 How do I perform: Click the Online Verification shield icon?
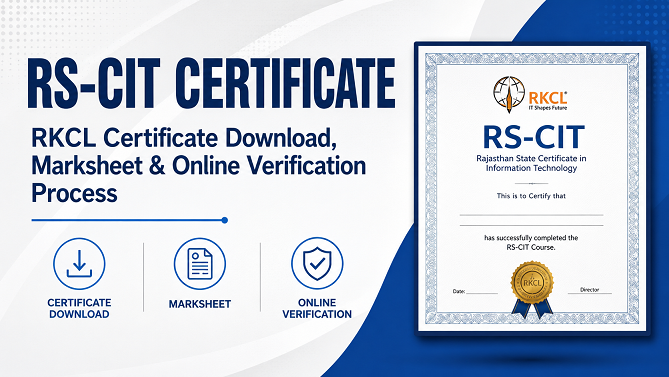click(317, 264)
